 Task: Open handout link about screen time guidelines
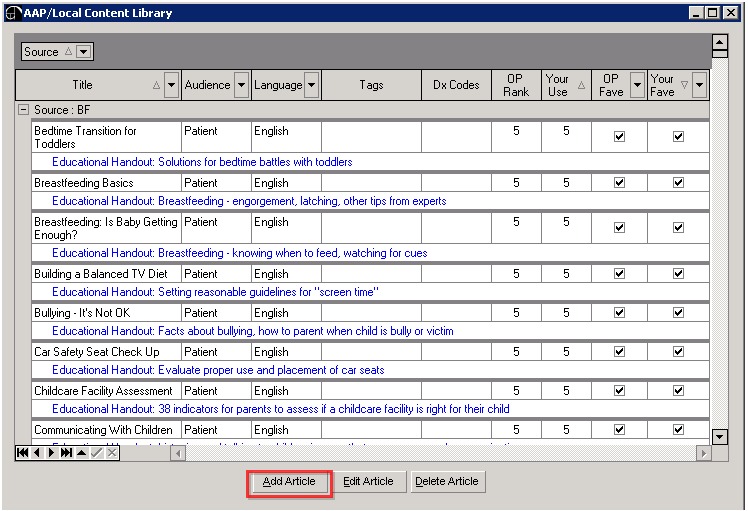click(215, 292)
